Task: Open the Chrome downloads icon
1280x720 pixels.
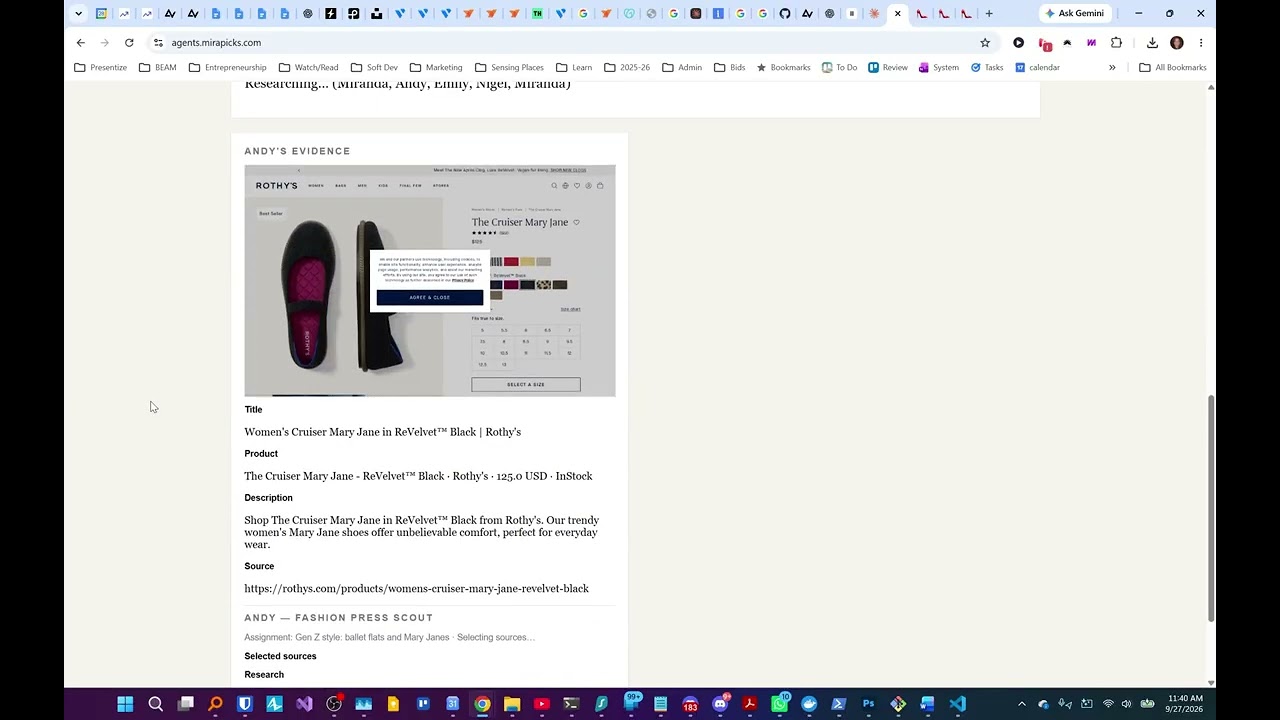Action: [x=1152, y=43]
